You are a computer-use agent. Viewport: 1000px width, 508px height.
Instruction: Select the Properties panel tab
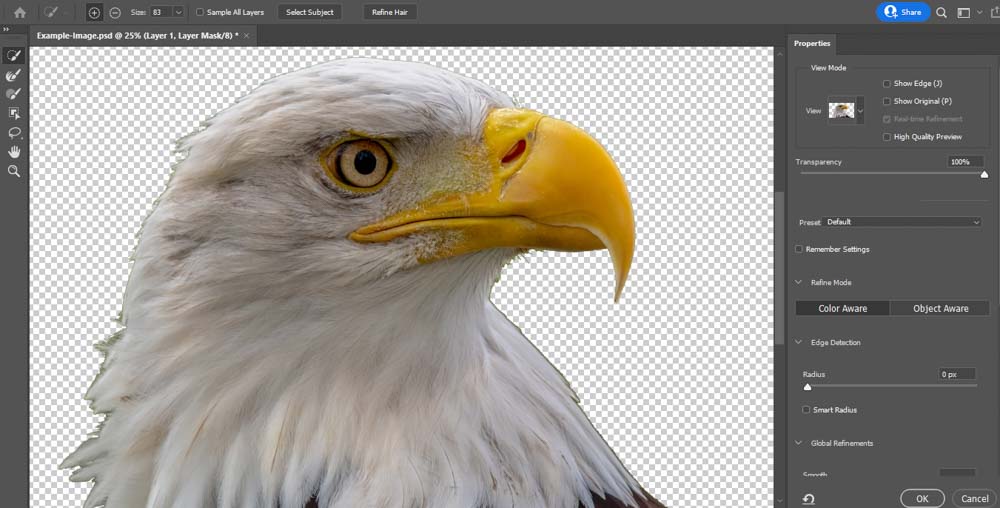(x=812, y=44)
